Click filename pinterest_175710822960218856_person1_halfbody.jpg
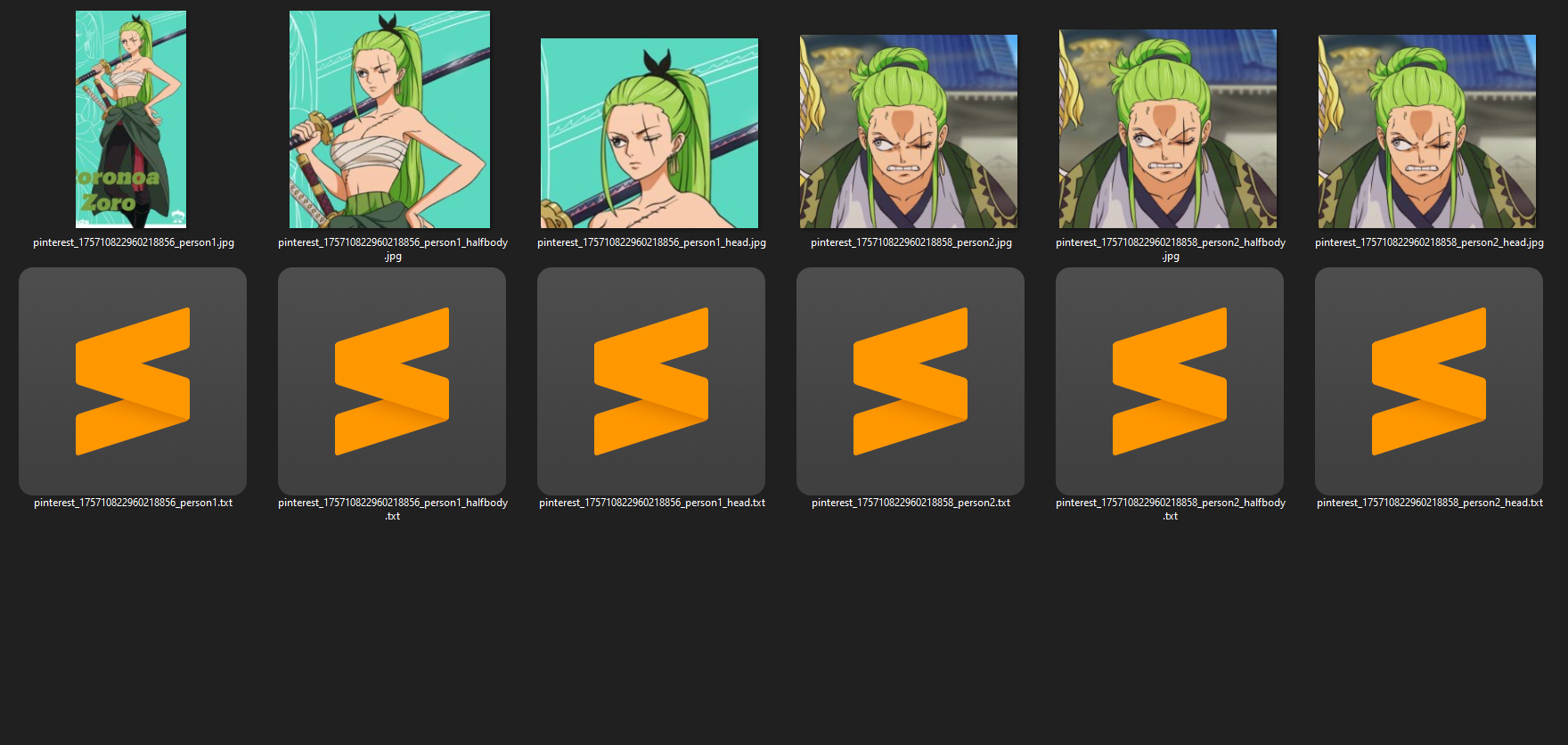This screenshot has height=745, width=1568. pos(393,249)
